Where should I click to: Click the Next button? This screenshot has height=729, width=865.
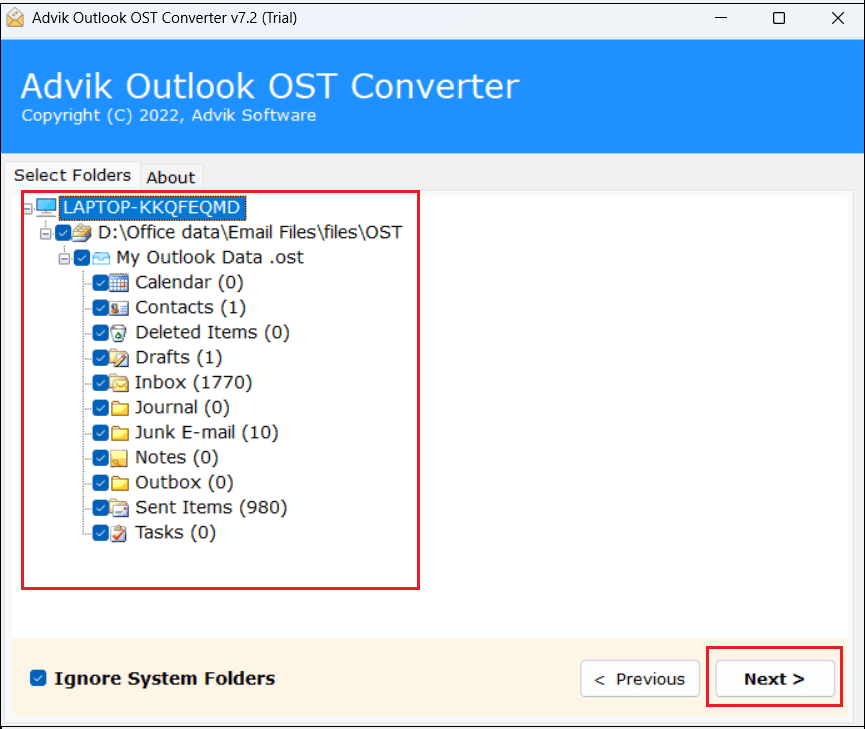tap(775, 679)
